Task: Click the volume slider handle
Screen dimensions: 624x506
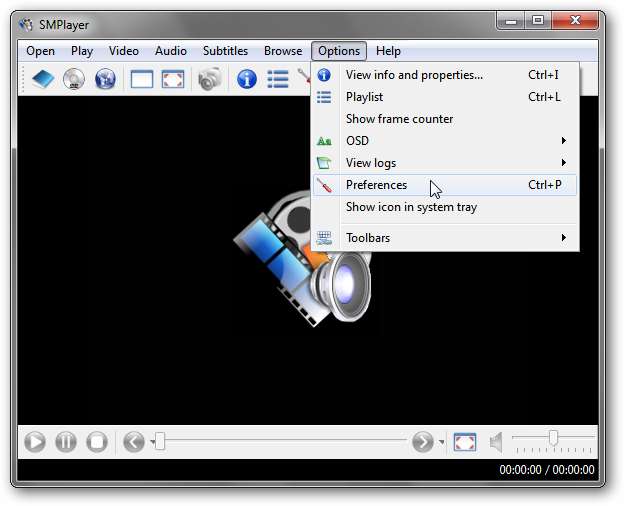Action: pyautogui.click(x=553, y=438)
